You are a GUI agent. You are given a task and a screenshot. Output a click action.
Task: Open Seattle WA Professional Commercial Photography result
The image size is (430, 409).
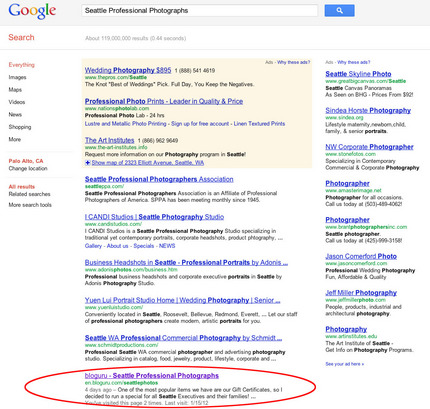tap(183, 338)
